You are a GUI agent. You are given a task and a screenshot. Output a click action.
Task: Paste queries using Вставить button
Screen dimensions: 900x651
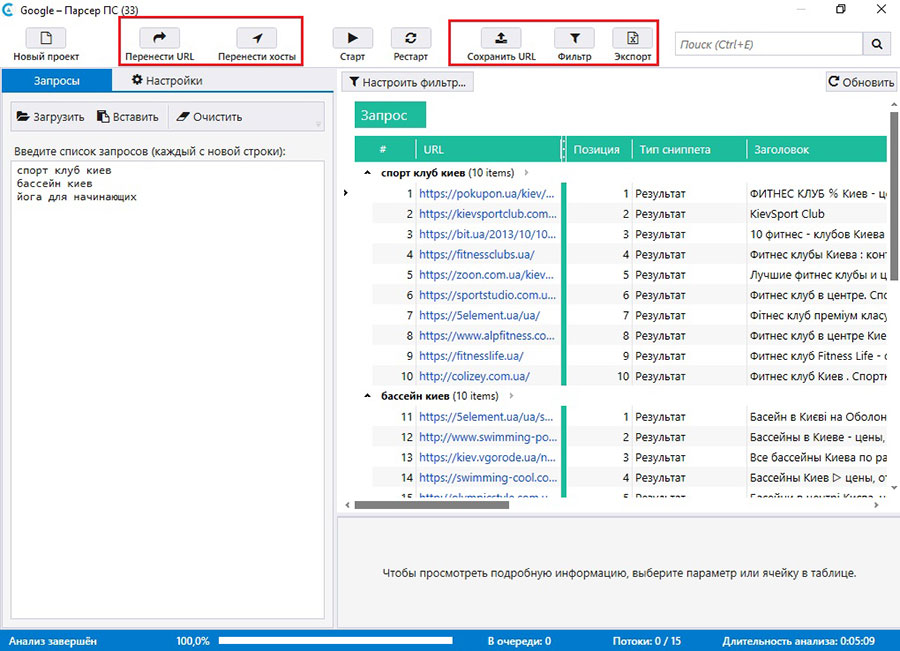coord(127,117)
